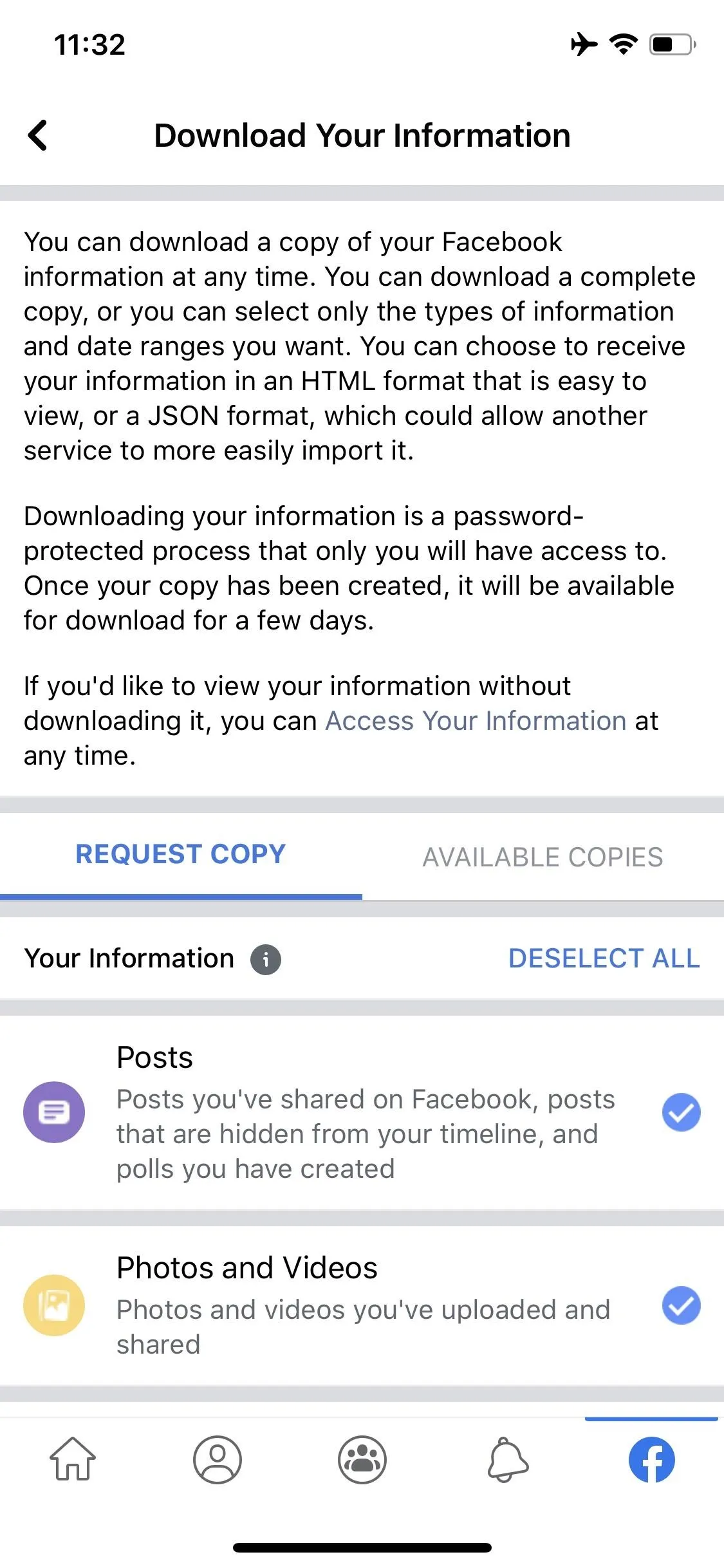Open the Home feed icon
The width and height of the screenshot is (724, 1568).
(73, 1459)
